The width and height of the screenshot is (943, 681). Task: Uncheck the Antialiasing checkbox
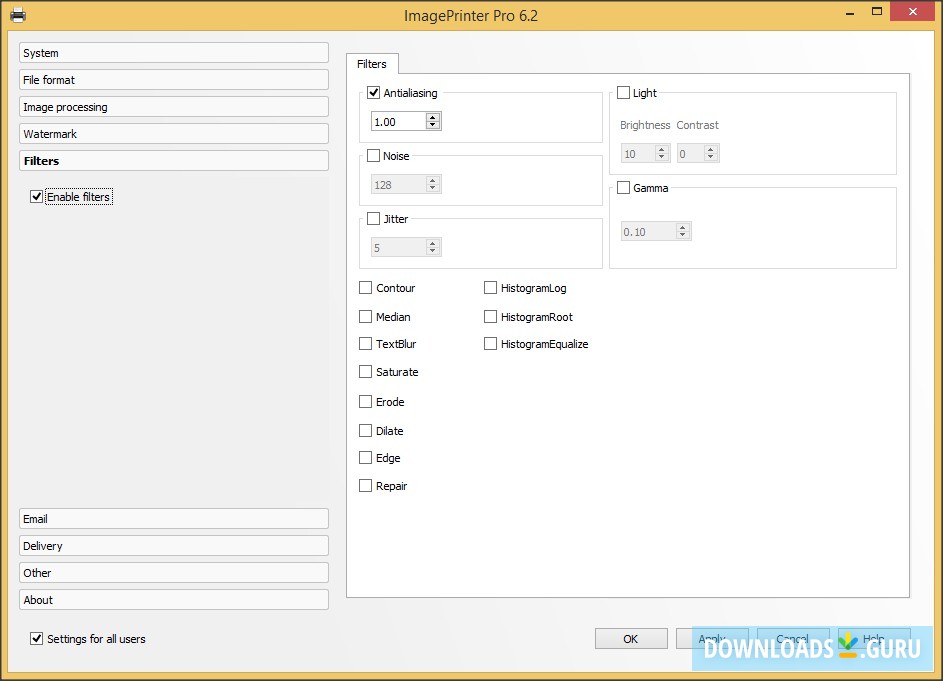point(373,93)
